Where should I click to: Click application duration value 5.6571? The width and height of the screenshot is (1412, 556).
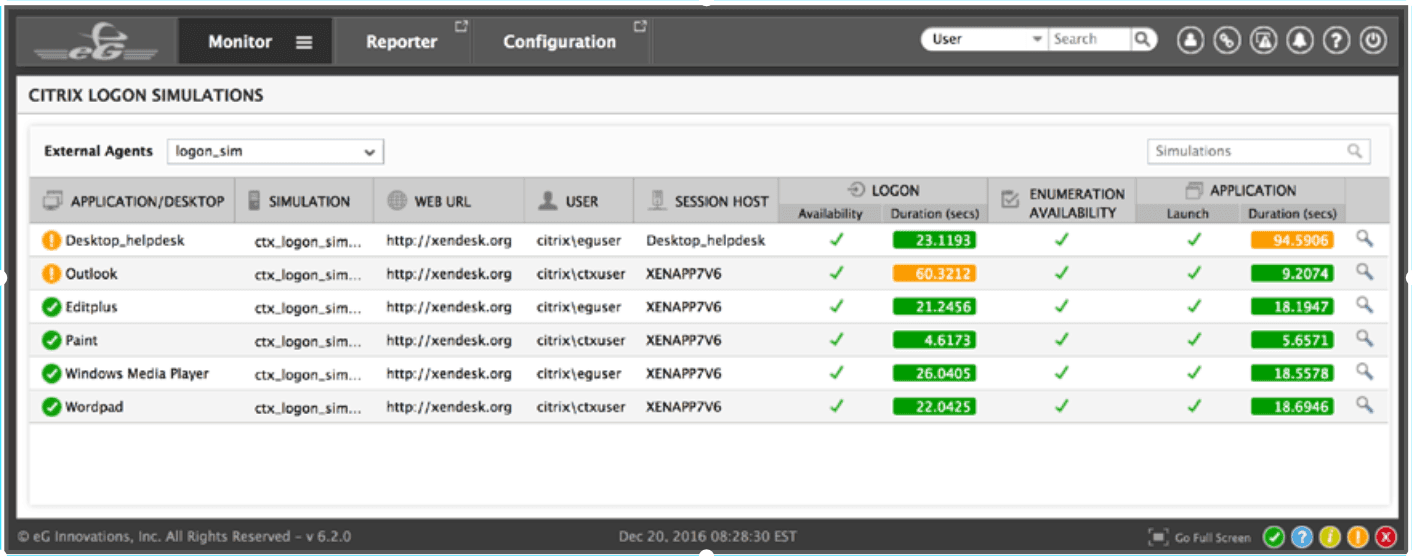1292,340
